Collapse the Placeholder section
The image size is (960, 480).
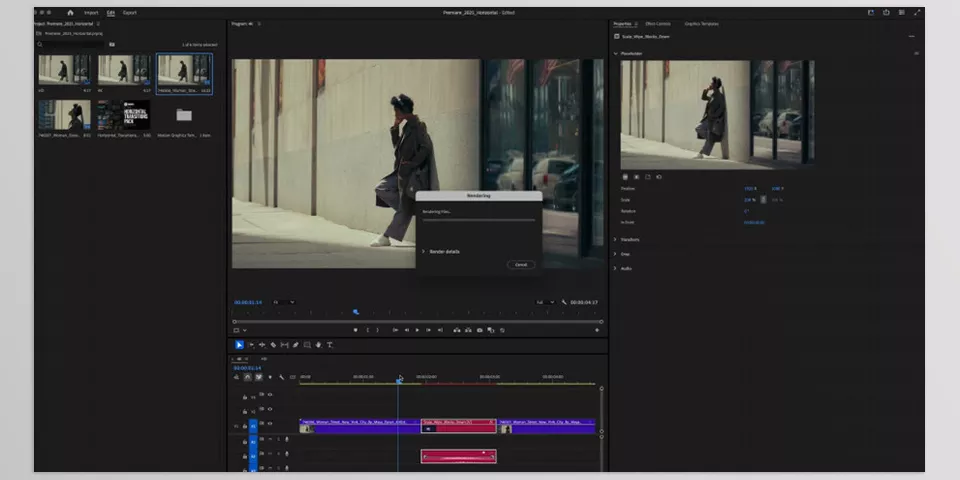coord(616,53)
